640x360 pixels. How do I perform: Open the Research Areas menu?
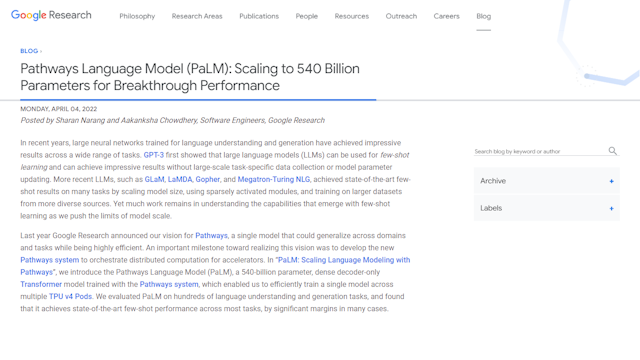[197, 16]
